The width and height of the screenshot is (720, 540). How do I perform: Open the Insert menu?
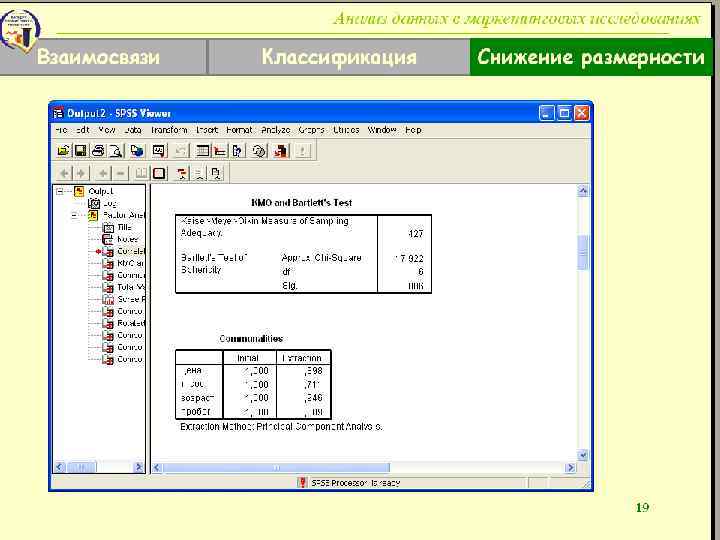click(207, 130)
